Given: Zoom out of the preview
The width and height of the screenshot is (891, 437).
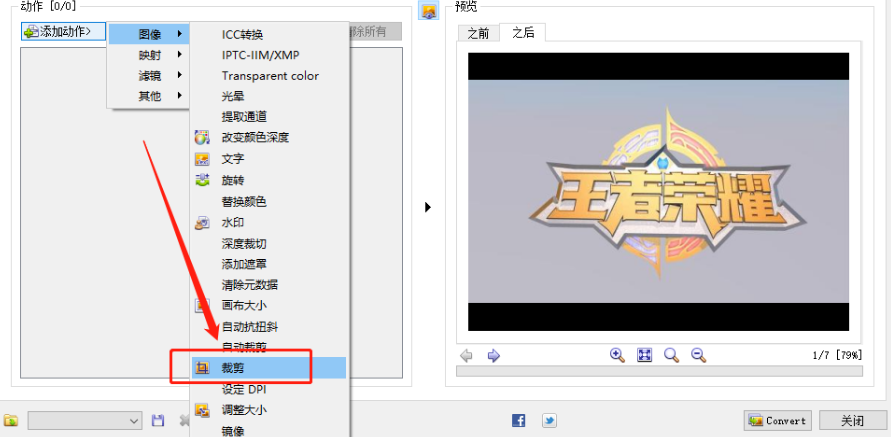Looking at the screenshot, I should point(698,356).
